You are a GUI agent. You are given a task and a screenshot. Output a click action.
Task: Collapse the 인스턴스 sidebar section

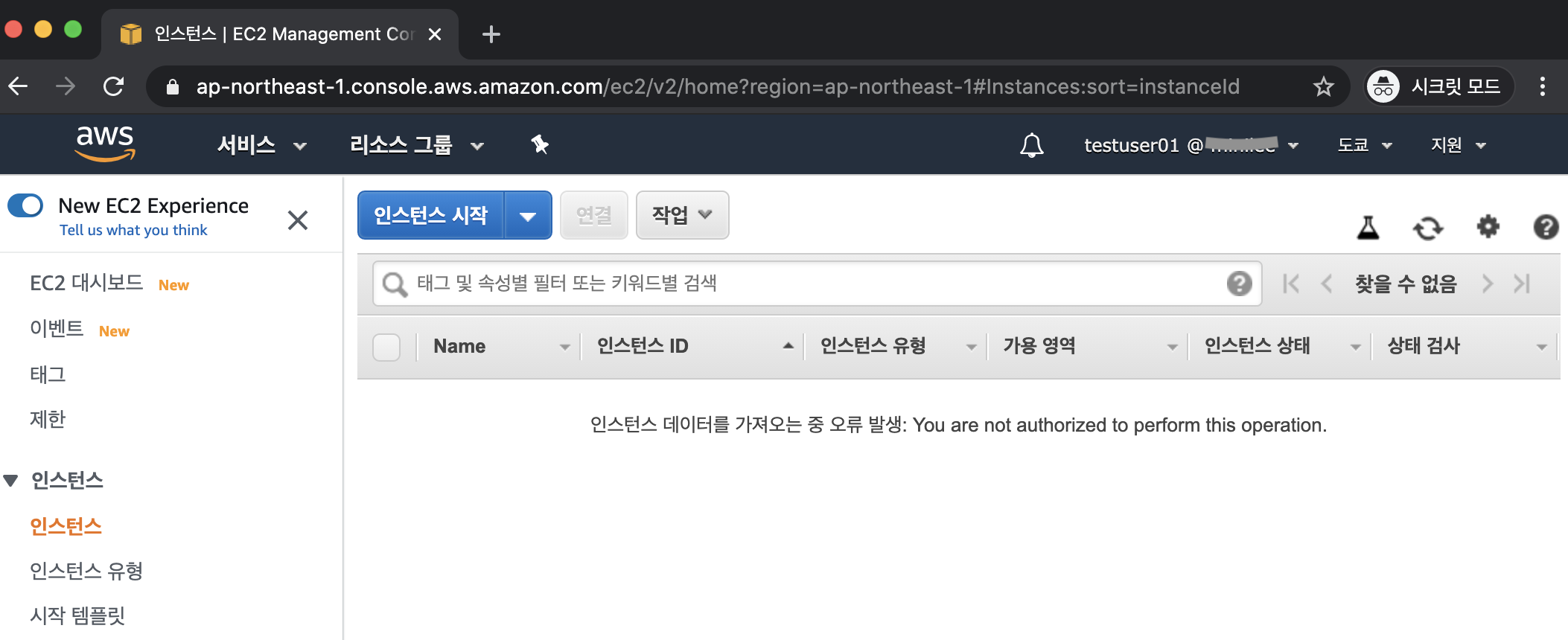pos(10,481)
